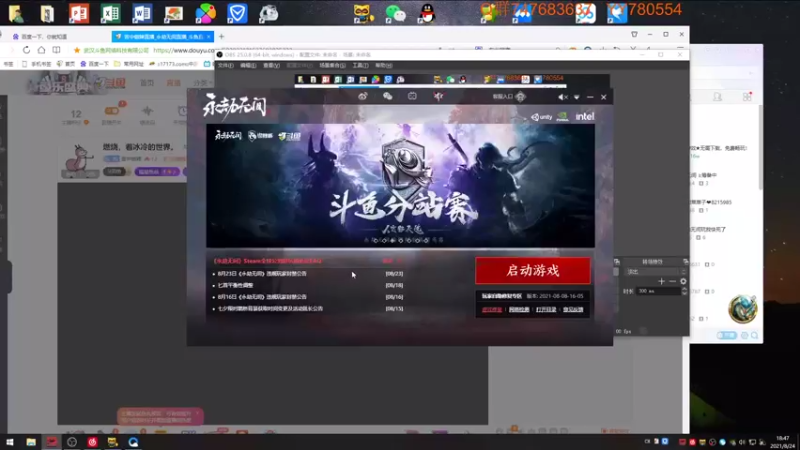Image resolution: width=800 pixels, height=450 pixels.
Task: Add a transition with OBS plus icon
Action: pos(661,281)
